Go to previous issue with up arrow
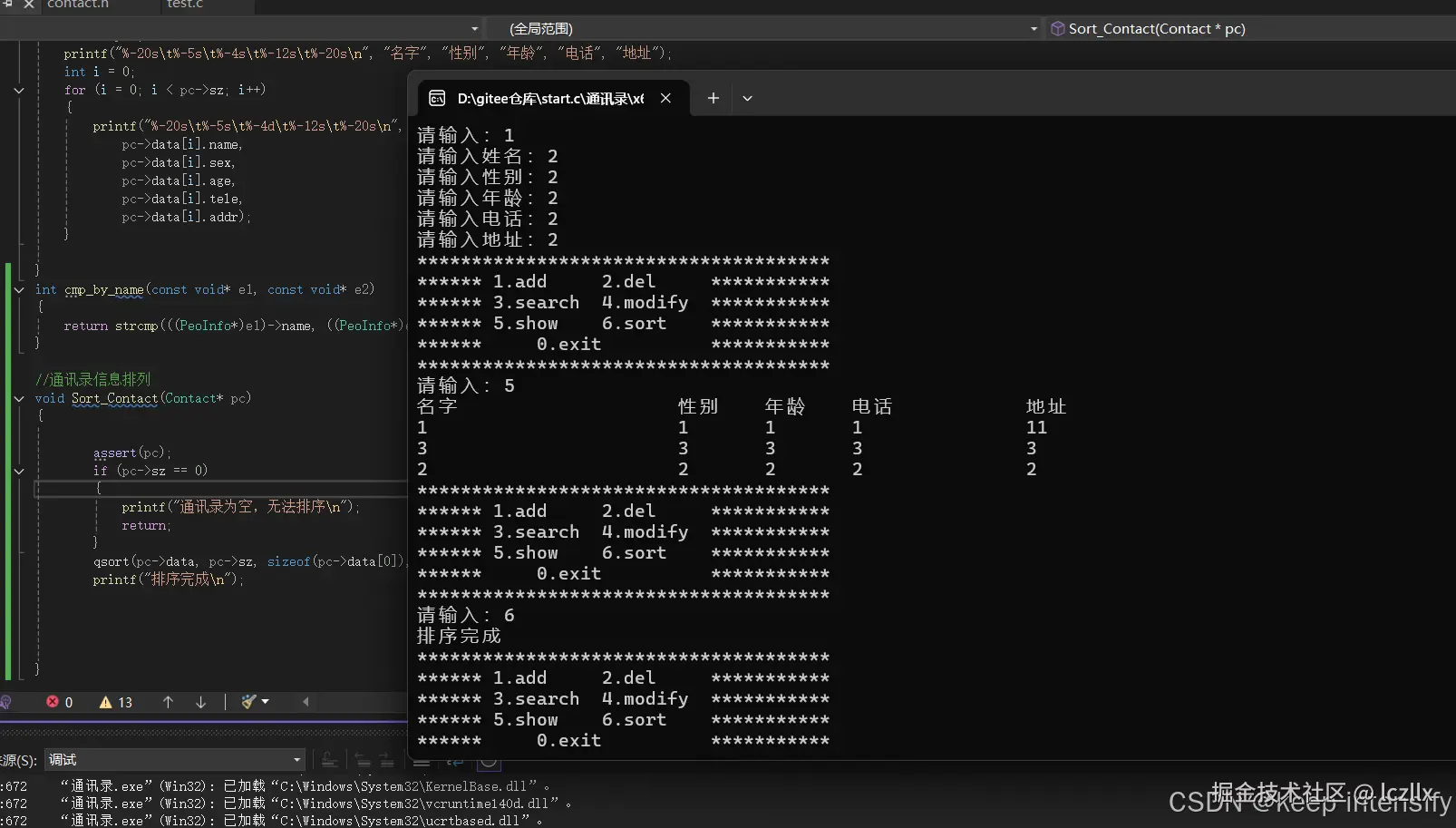Image resolution: width=1456 pixels, height=828 pixels. (168, 702)
